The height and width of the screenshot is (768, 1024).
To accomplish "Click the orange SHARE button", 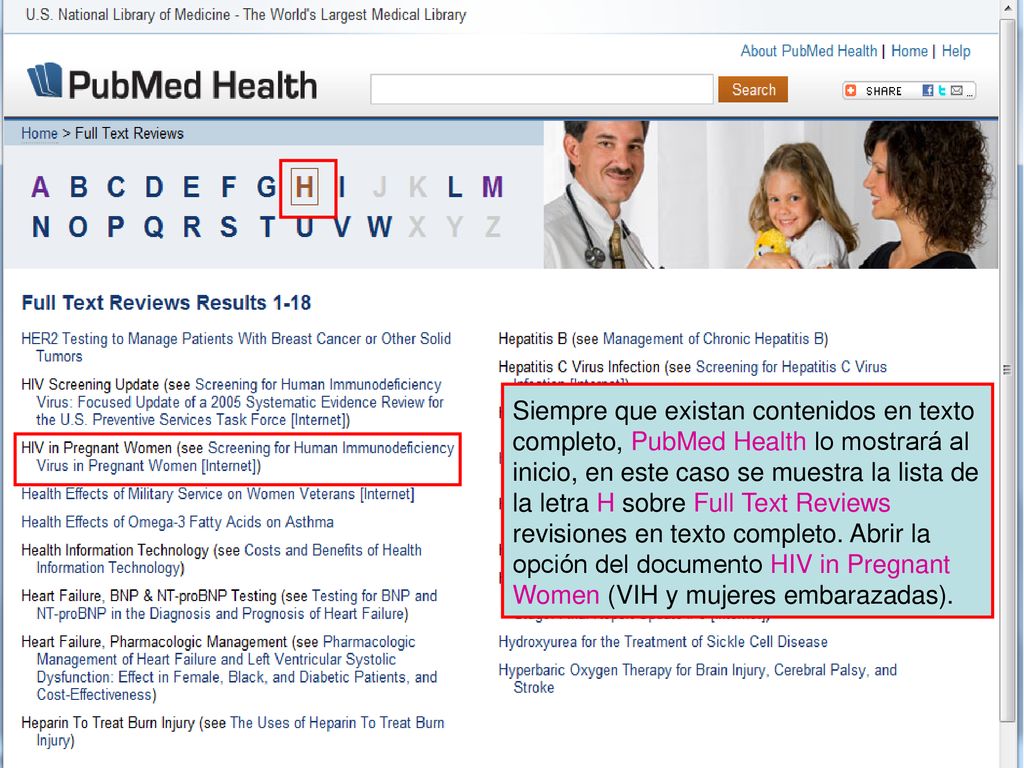I will (873, 91).
